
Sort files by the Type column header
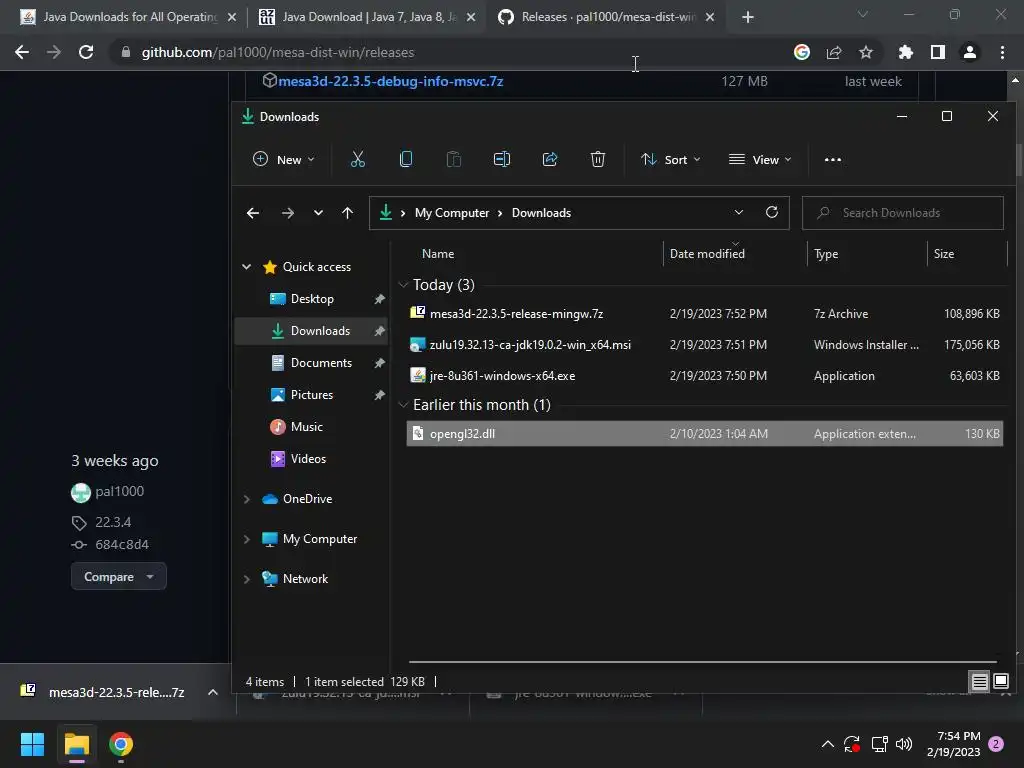click(x=825, y=254)
